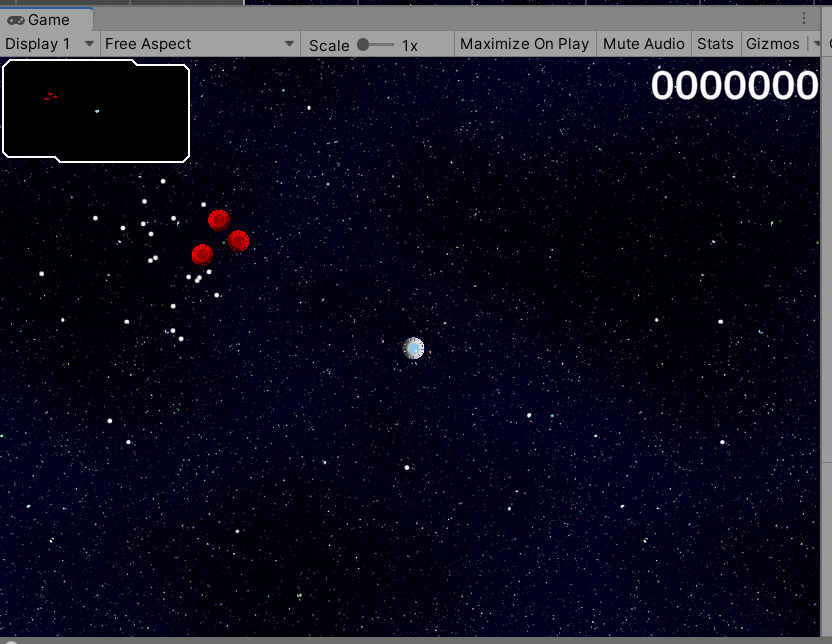Adjust the Scale slider handle
Screen dimensions: 832x644
[363, 45]
